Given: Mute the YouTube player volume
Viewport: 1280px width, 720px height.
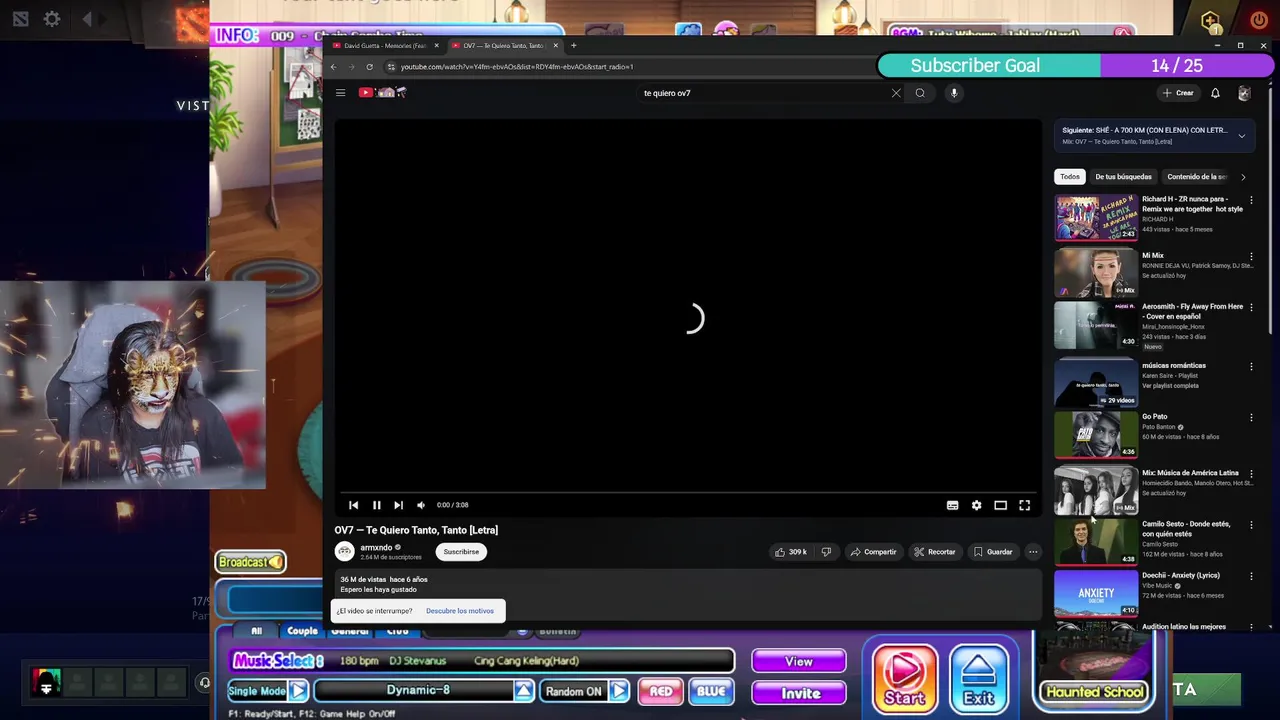Looking at the screenshot, I should pos(421,505).
